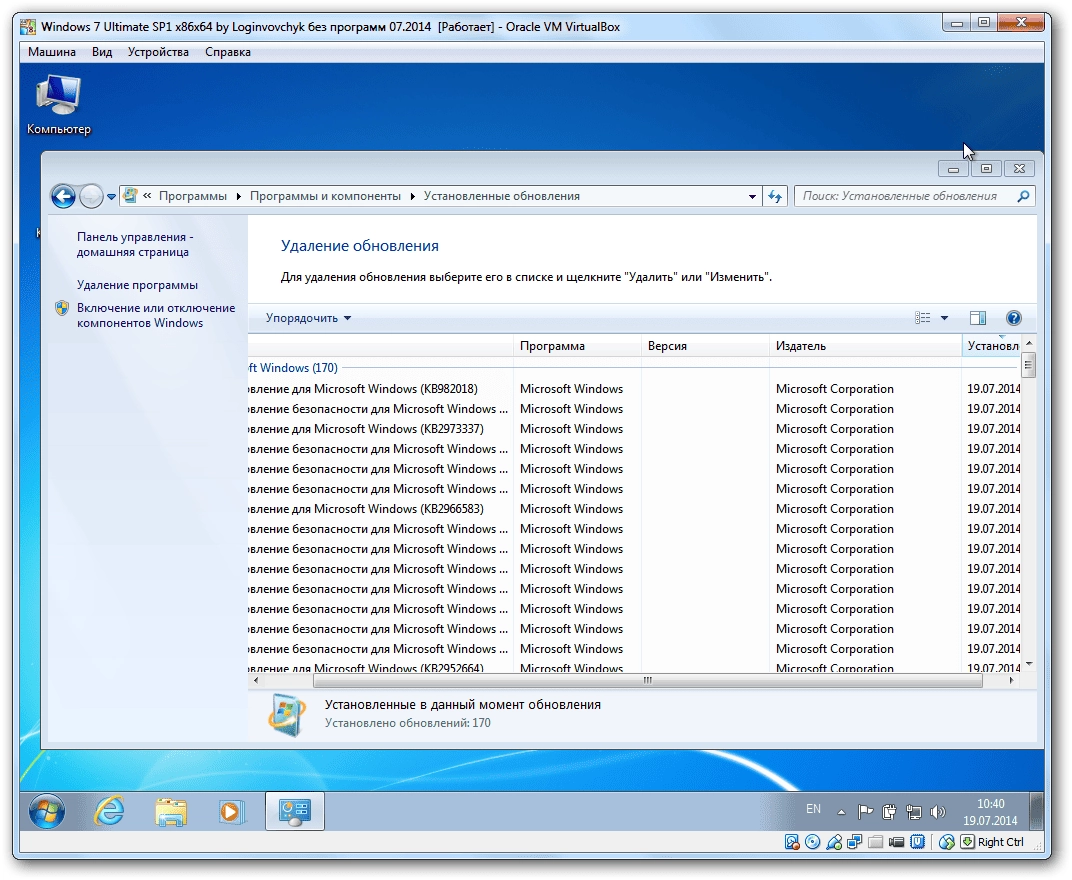Expand the arrow after Программы и компоненты
The image size is (1072, 880).
[412, 196]
